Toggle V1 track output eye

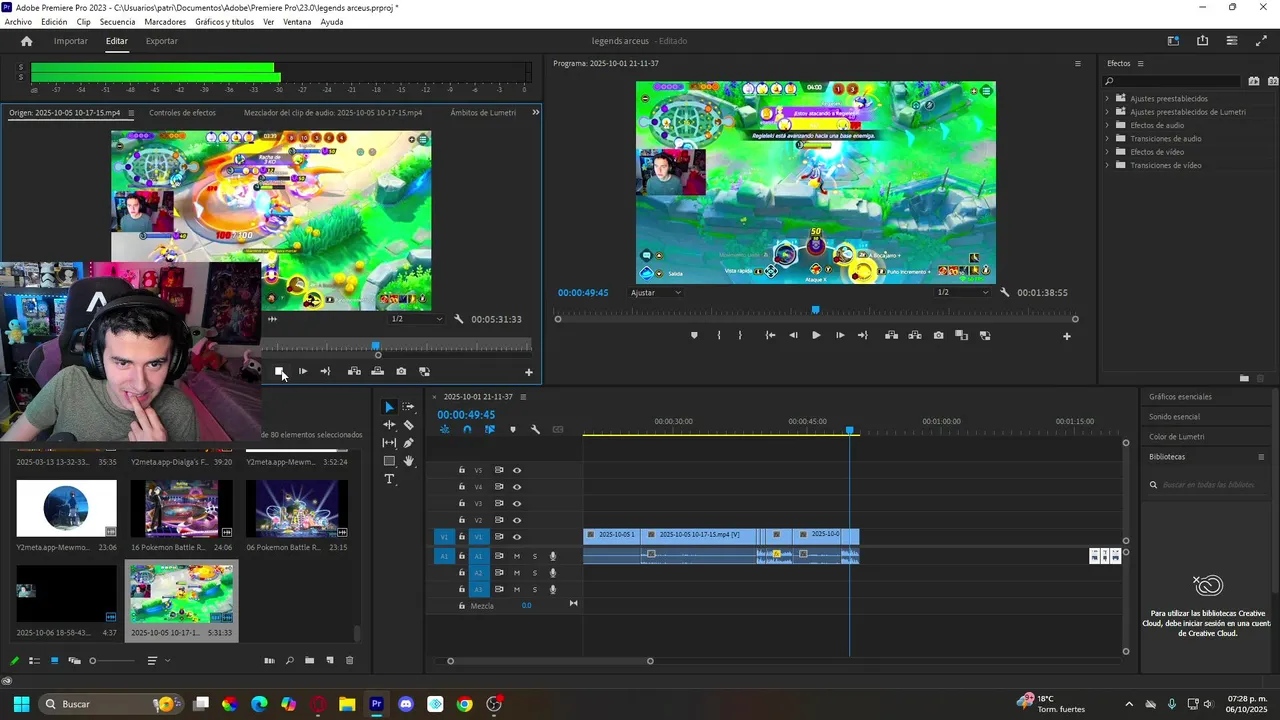[517, 537]
